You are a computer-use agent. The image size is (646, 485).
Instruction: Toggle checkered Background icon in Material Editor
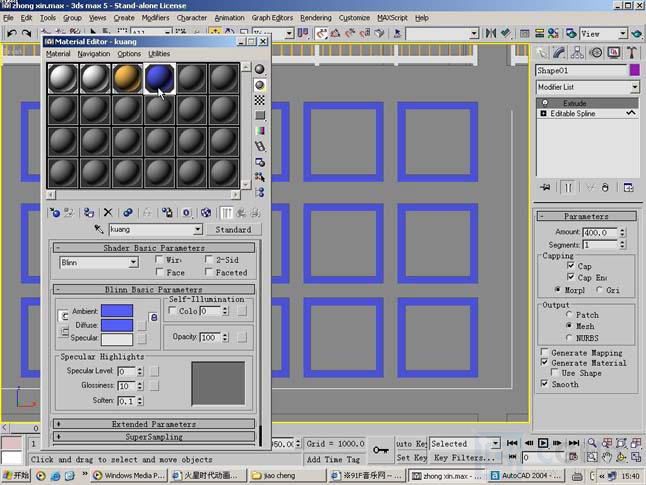260,100
